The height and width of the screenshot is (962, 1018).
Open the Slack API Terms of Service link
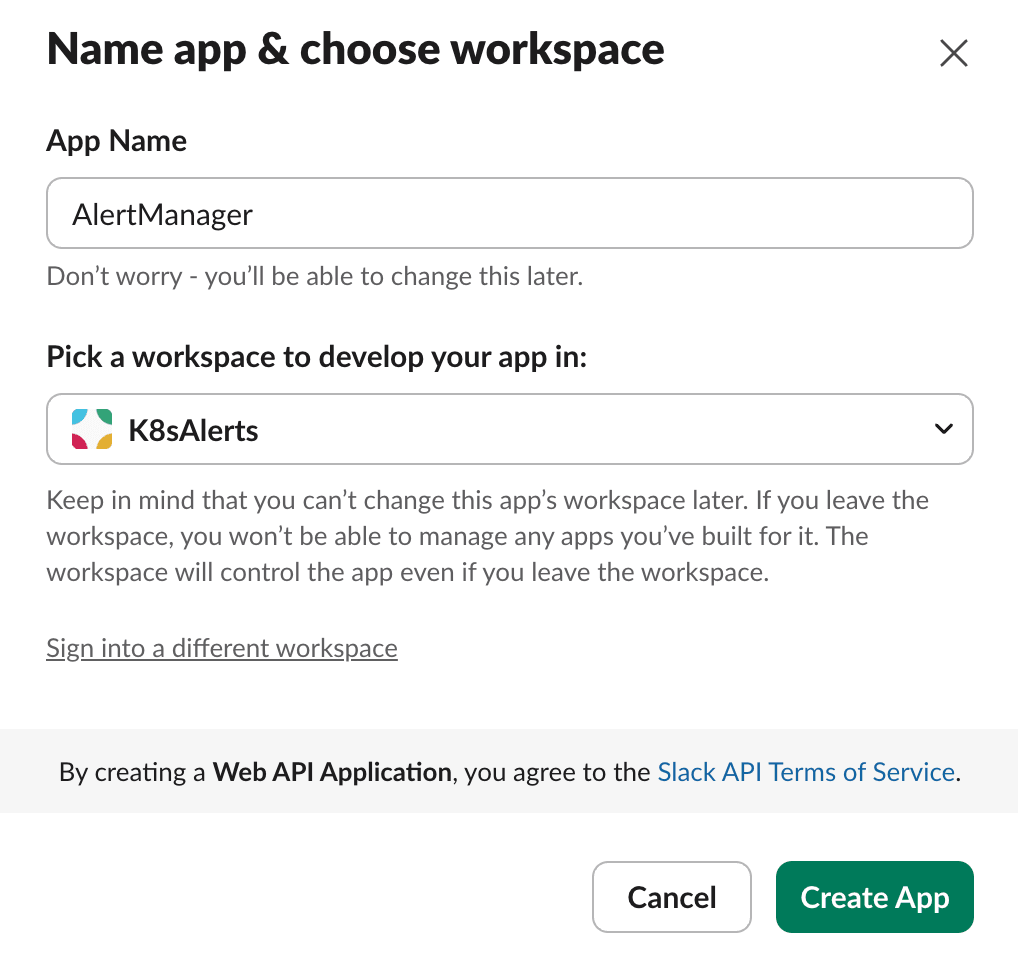point(805,771)
